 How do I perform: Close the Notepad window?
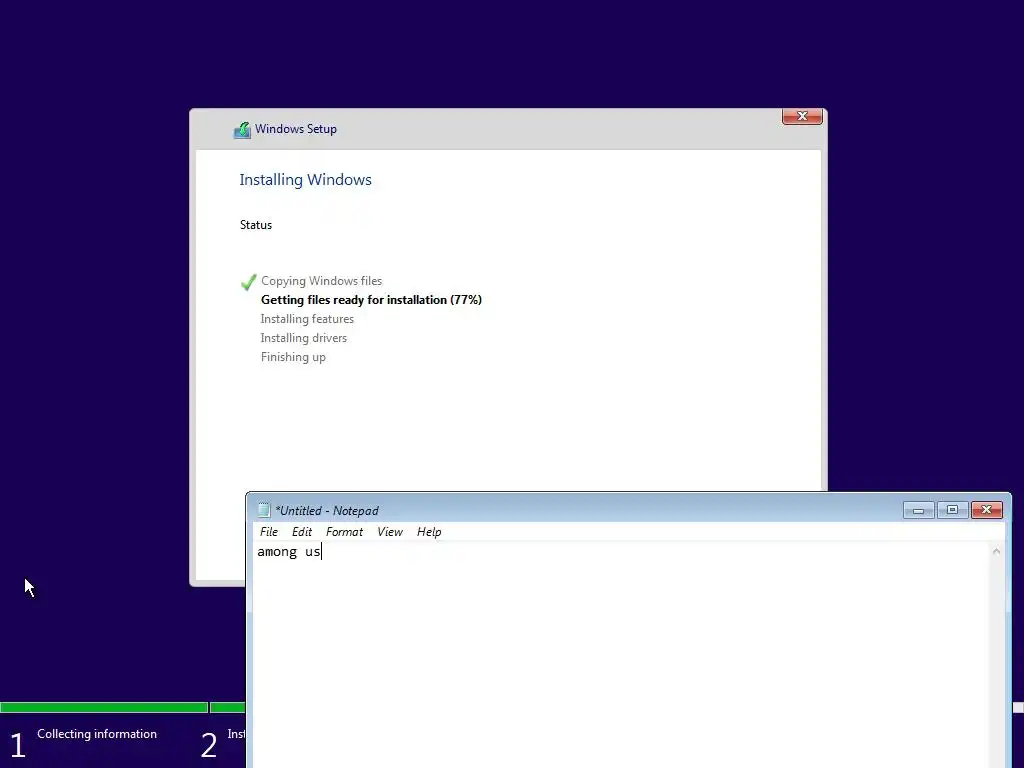987,510
